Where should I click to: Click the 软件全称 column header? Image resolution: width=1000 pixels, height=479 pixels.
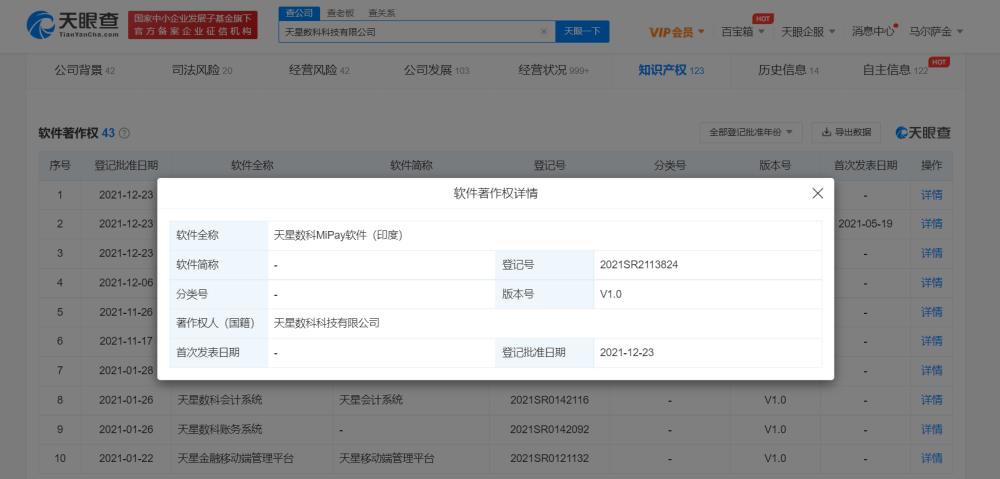click(x=252, y=165)
